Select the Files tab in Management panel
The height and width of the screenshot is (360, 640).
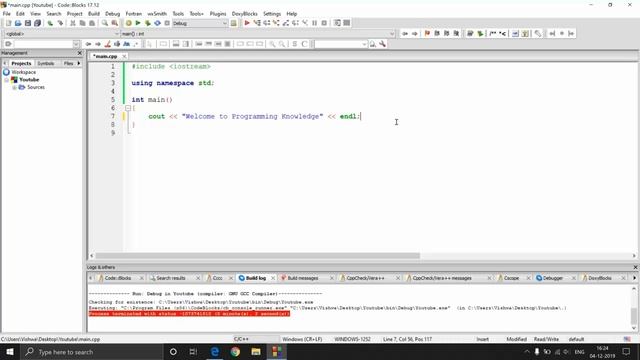click(x=68, y=63)
